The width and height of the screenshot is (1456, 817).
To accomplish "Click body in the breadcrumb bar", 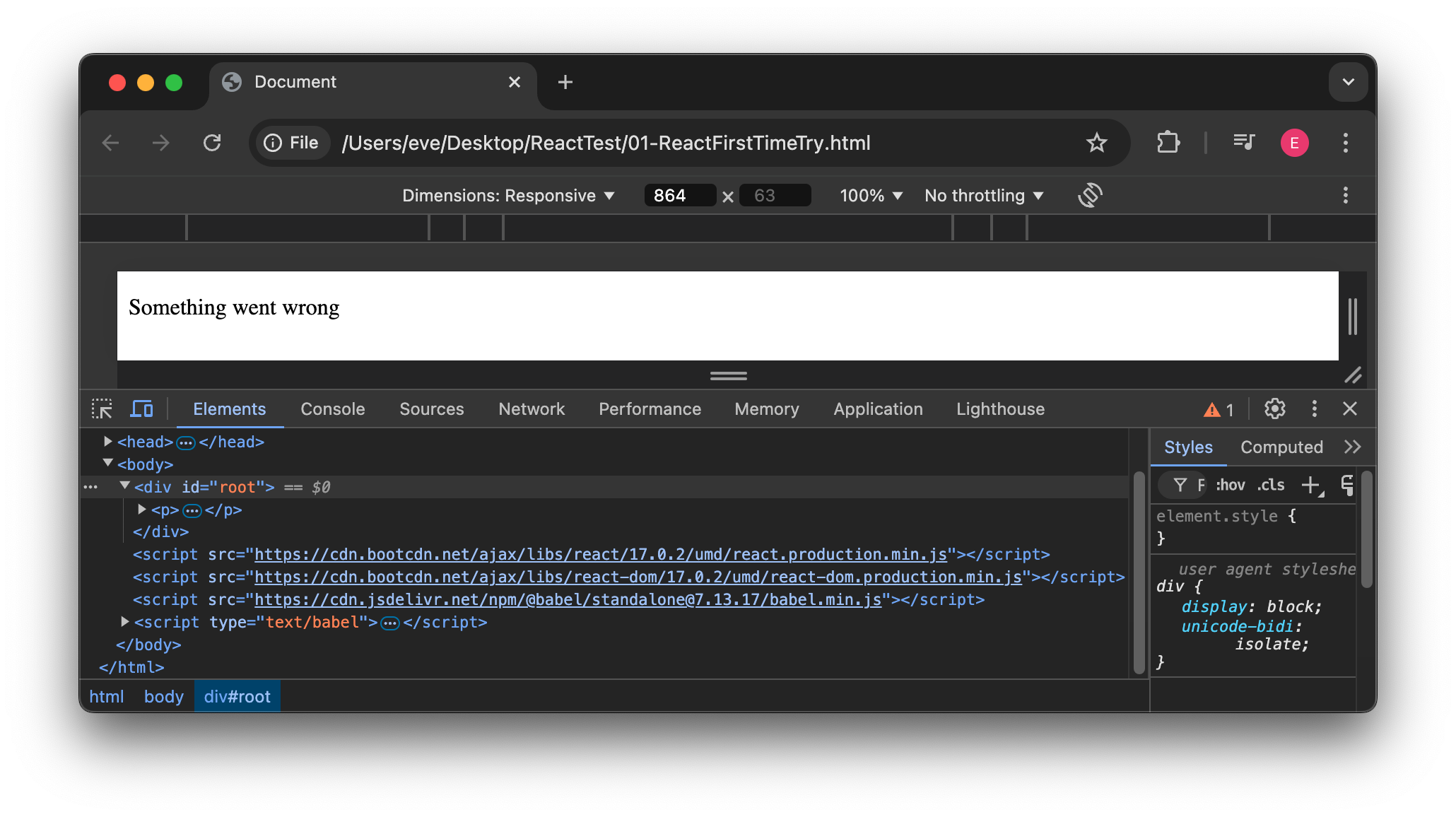I will pos(163,697).
